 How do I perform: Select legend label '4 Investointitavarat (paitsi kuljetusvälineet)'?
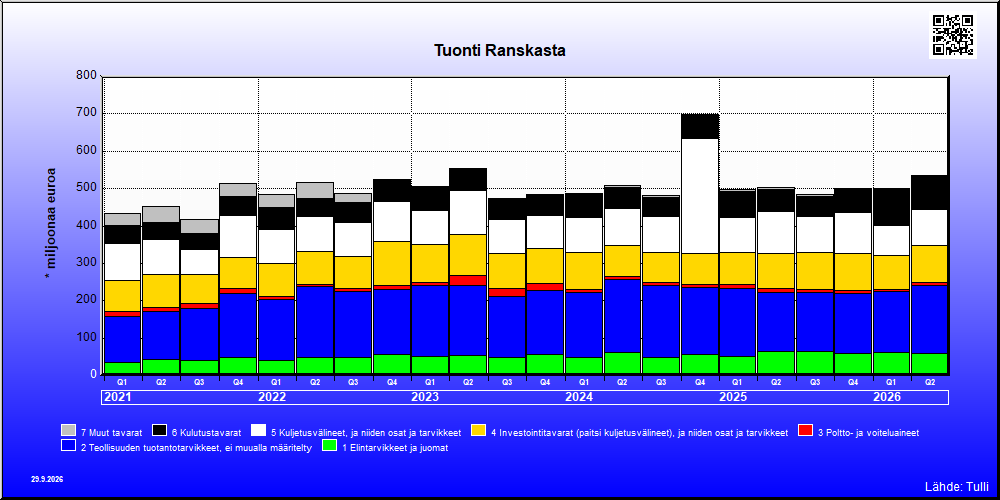tap(581, 432)
